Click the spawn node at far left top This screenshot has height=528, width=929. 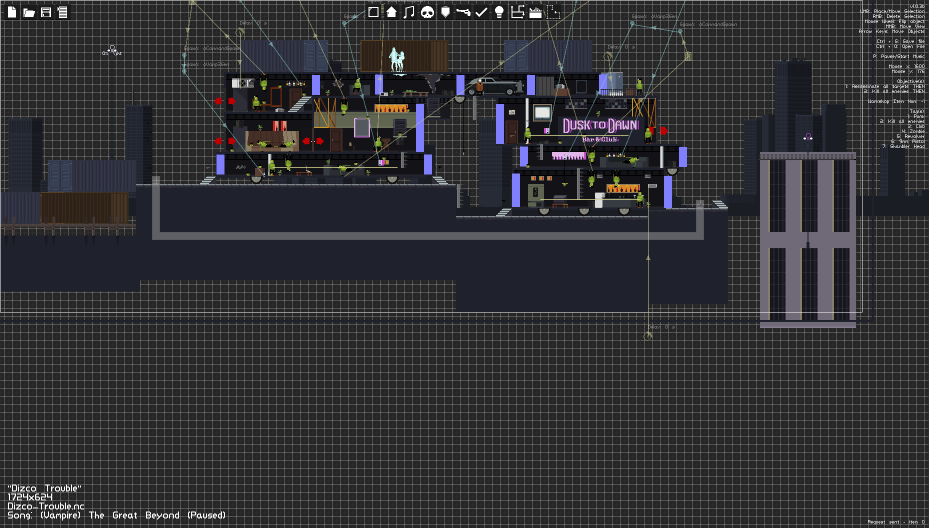point(112,50)
